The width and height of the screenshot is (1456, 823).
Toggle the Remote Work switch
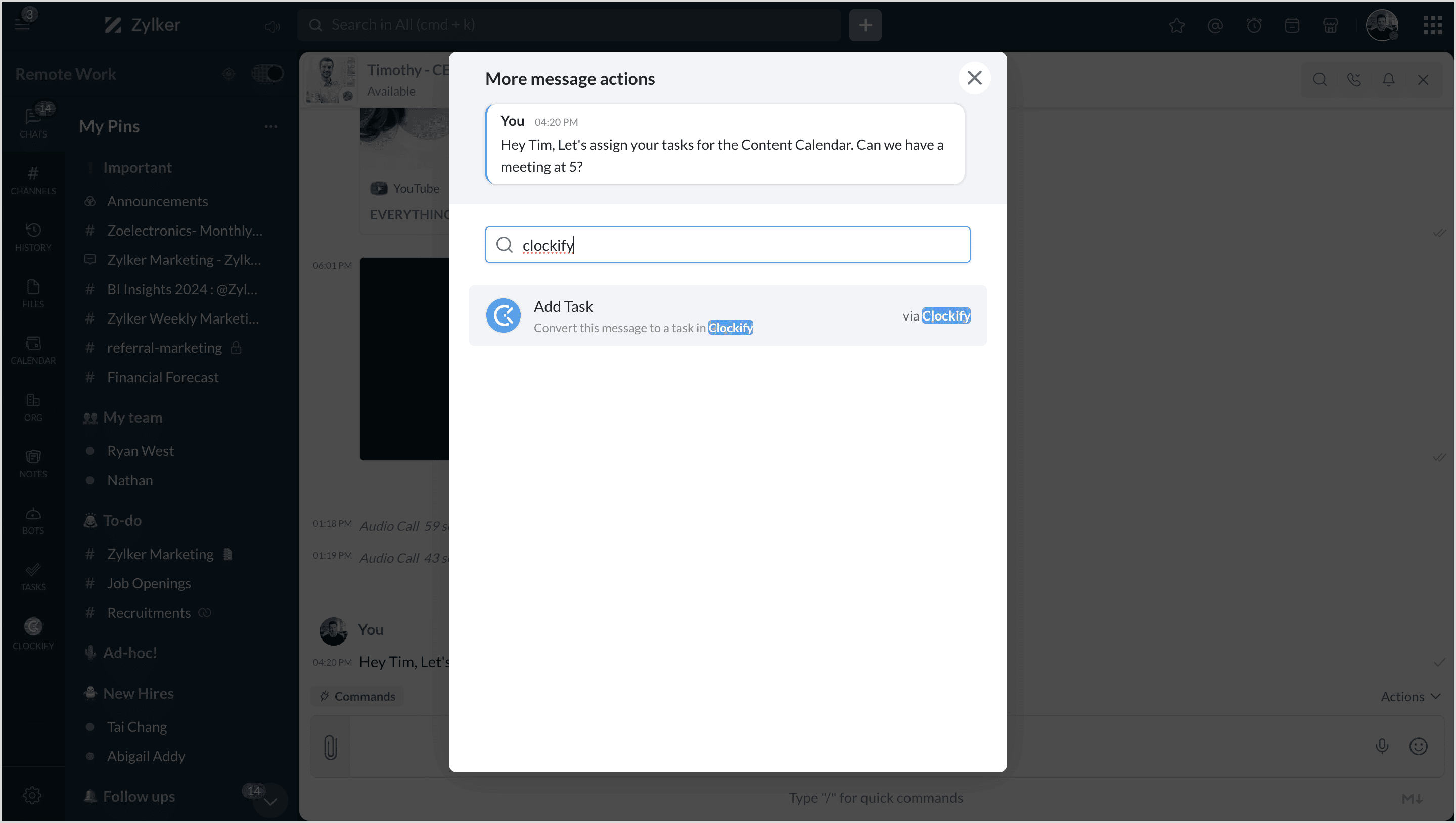pos(267,73)
